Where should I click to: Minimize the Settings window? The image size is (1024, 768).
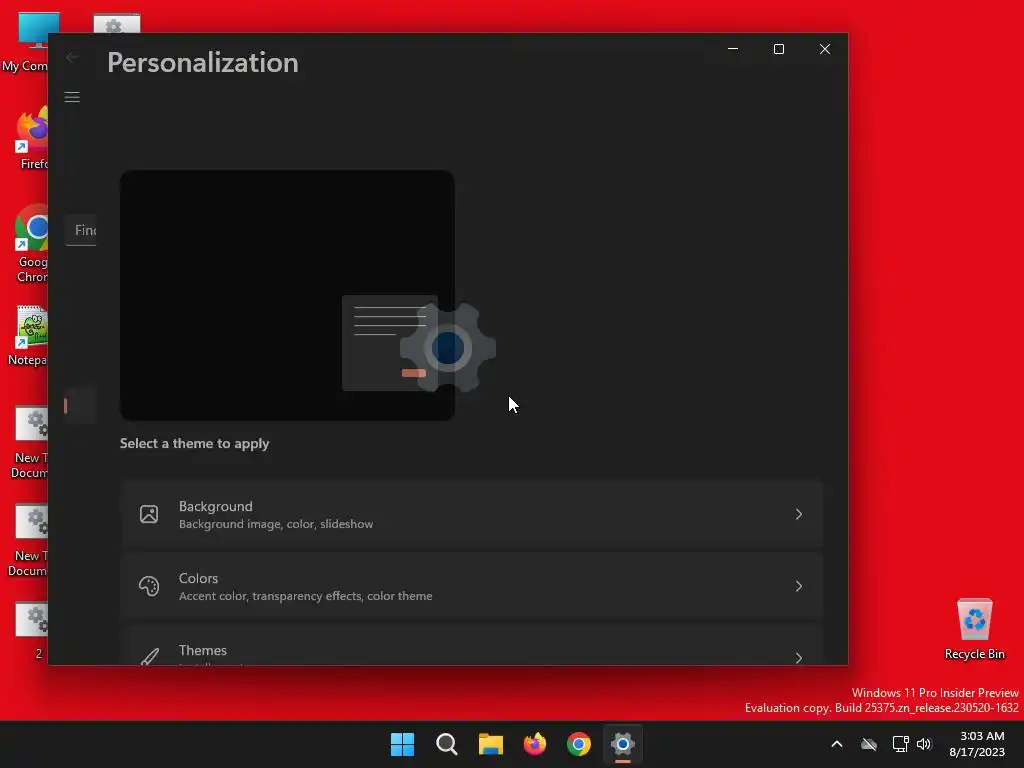(733, 49)
